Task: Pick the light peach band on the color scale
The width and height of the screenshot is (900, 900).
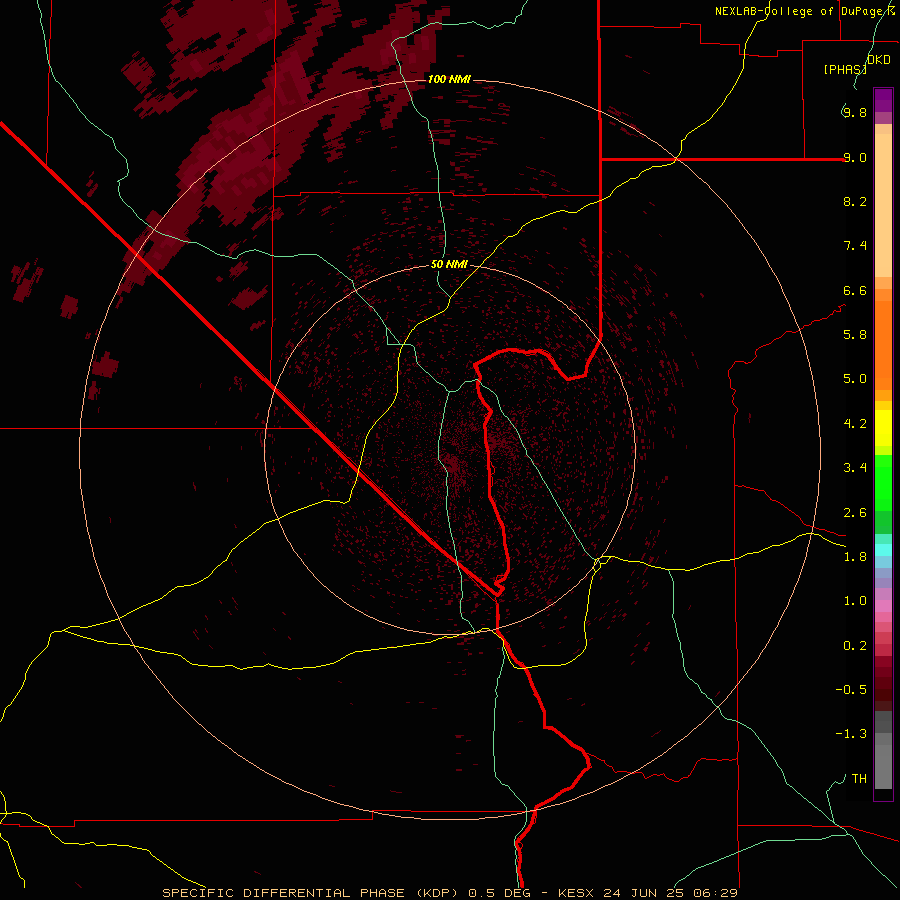Action: point(883,205)
